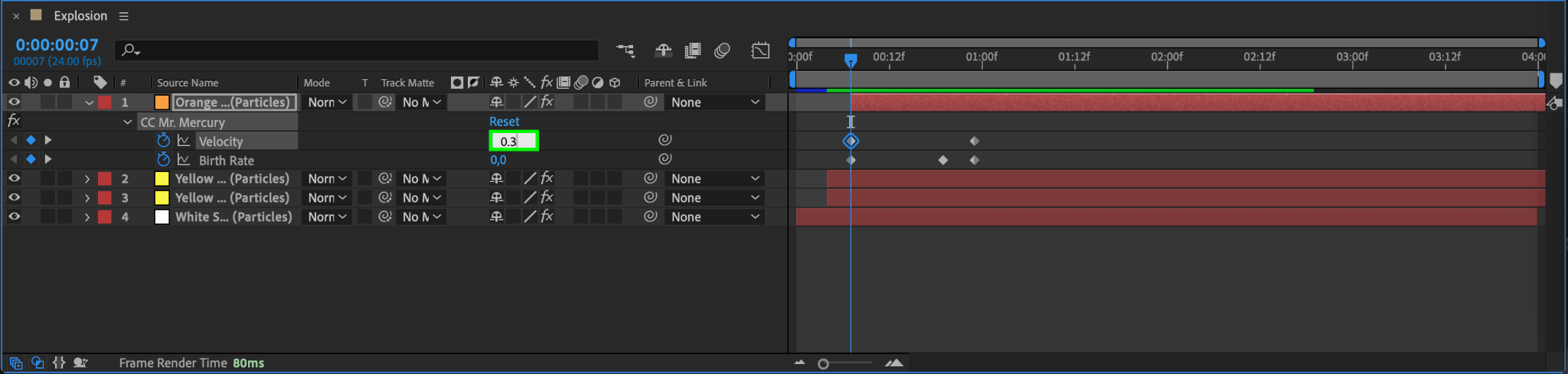Reset the CC Mr. Mercury effect
This screenshot has height=374, width=1568.
[504, 122]
